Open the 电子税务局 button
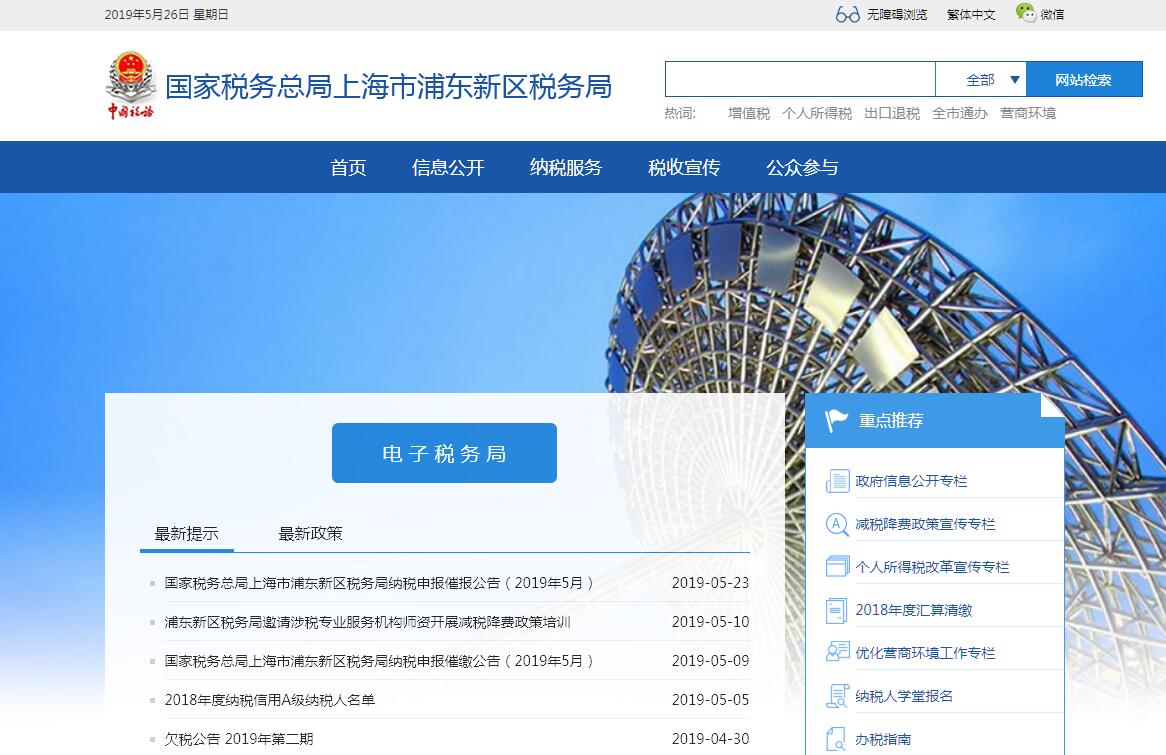 (x=444, y=453)
